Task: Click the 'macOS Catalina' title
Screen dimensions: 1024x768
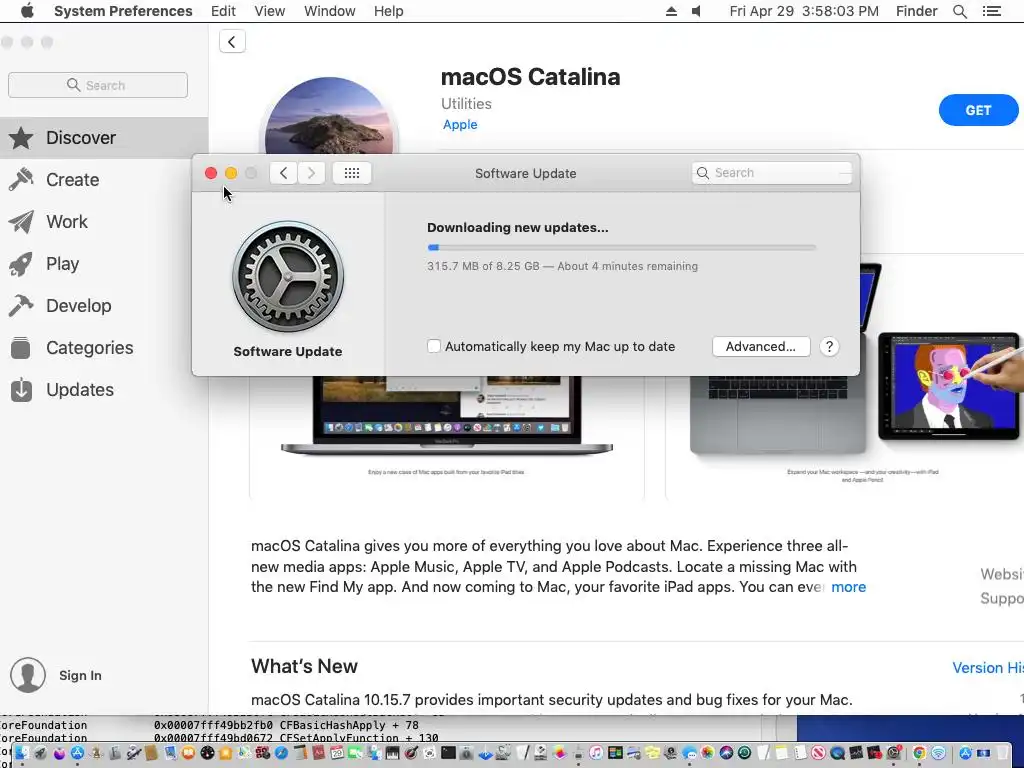Action: [530, 76]
